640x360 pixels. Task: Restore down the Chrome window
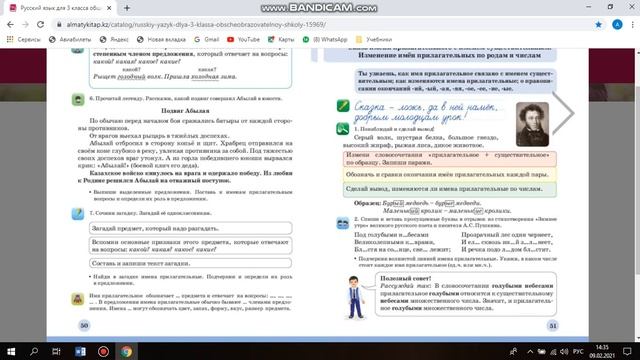610,7
